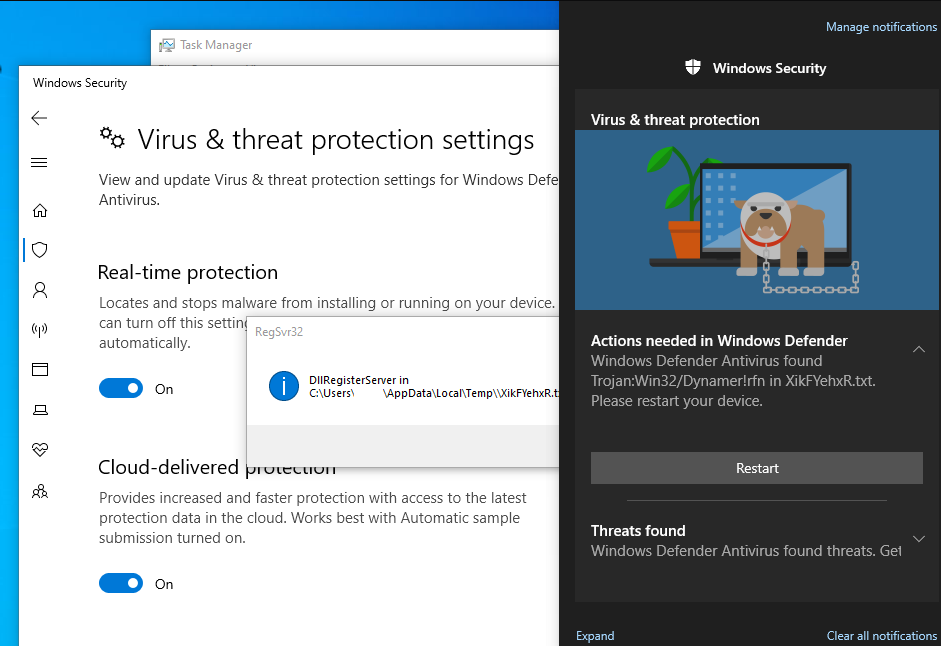941x646 pixels.
Task: Turn off Cloud-delivered protection toggle
Action: click(121, 584)
